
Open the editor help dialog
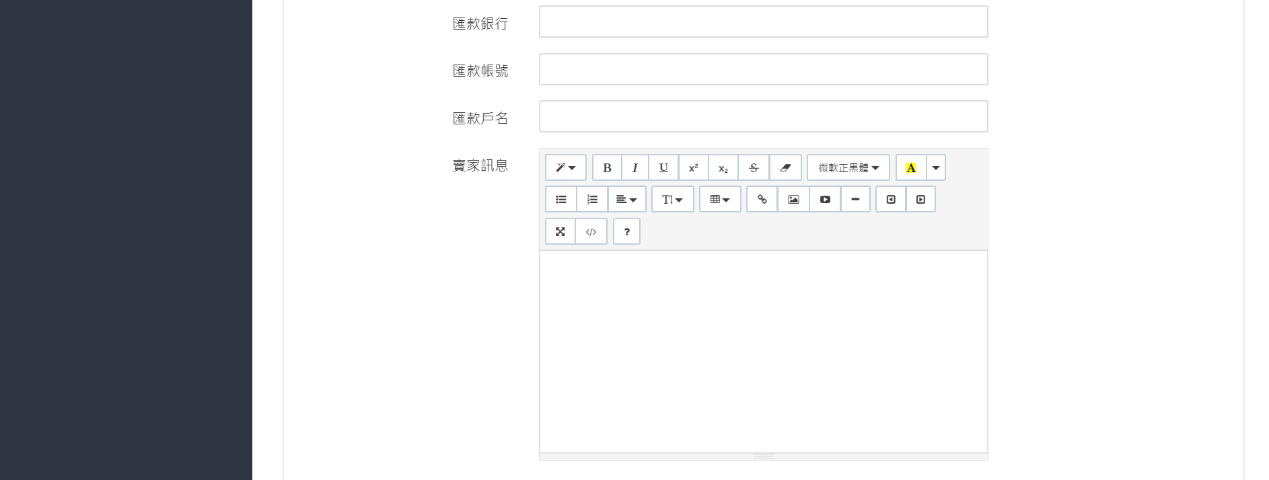click(627, 232)
